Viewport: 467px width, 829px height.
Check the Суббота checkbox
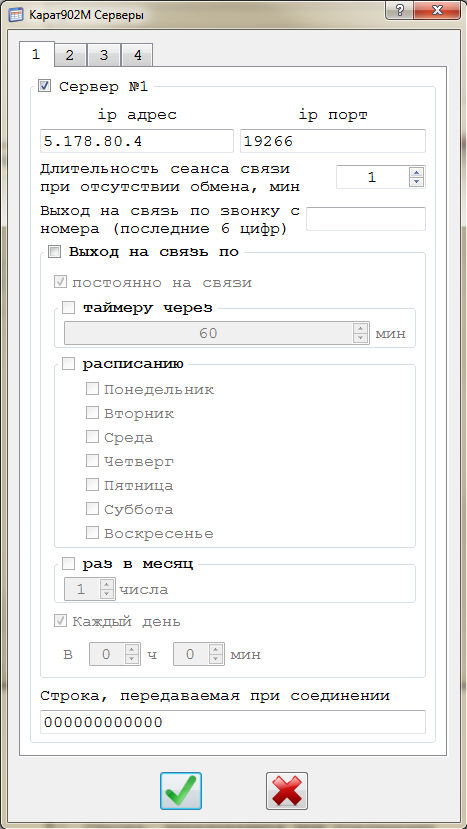point(93,509)
